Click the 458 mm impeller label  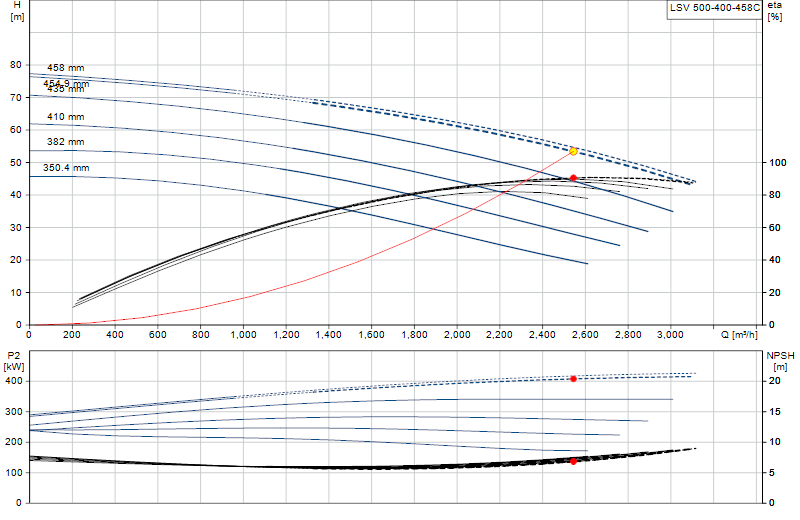click(x=66, y=68)
